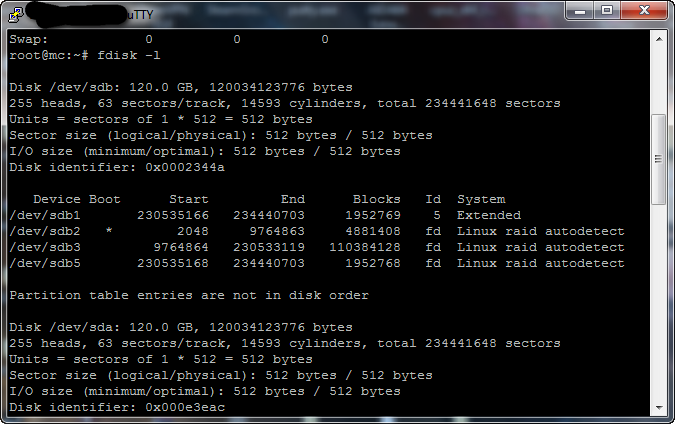Viewport: 675px width, 424px height.
Task: Click the 'System' column header
Action: click(x=481, y=200)
